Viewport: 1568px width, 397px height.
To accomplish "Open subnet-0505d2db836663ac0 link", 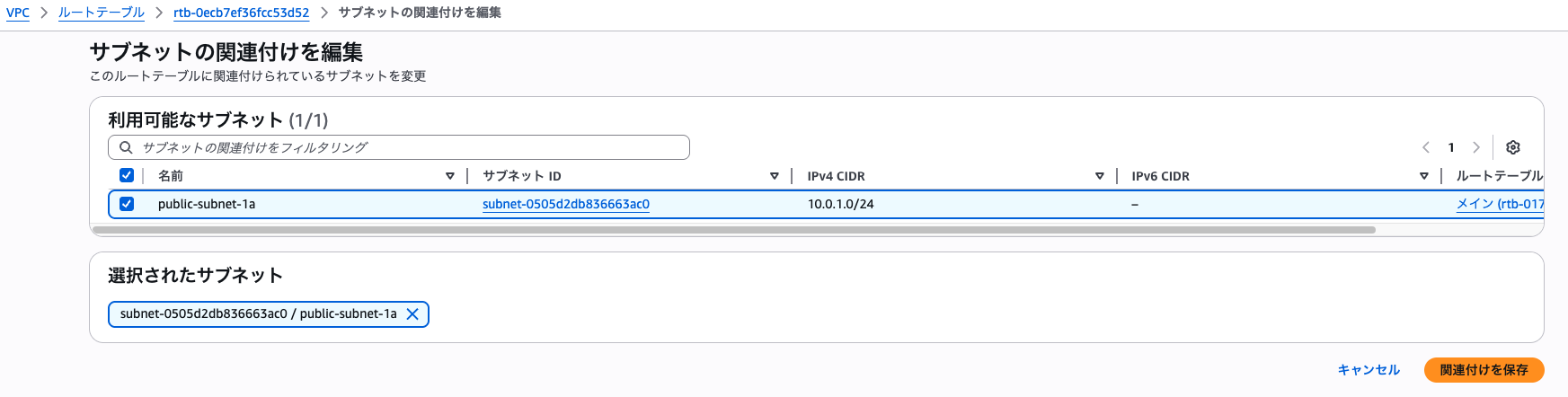I will click(x=566, y=204).
